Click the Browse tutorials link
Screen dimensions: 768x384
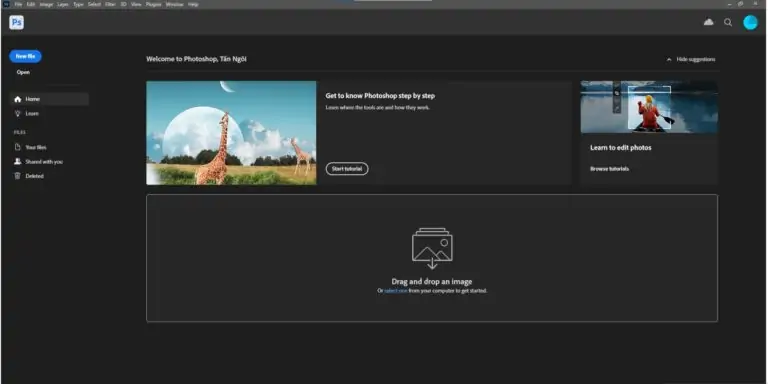[609, 169]
